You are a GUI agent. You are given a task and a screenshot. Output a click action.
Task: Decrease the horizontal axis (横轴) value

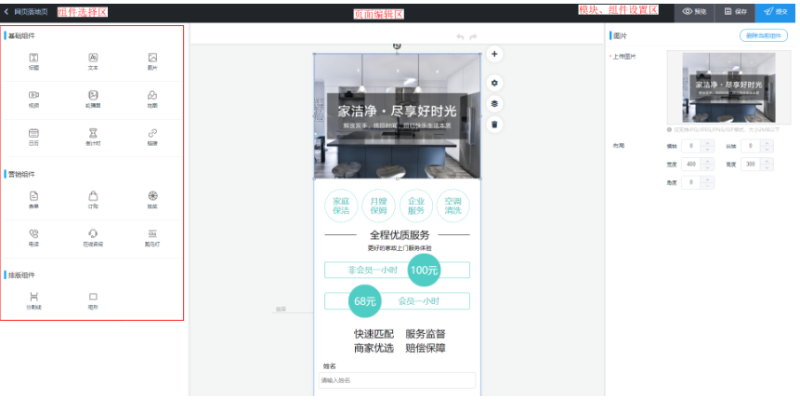707,149
